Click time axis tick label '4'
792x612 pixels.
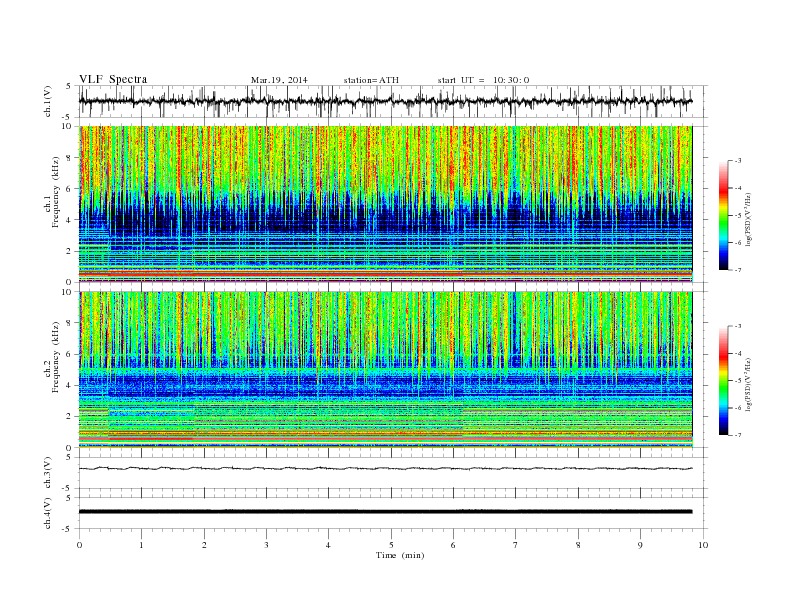tap(328, 545)
